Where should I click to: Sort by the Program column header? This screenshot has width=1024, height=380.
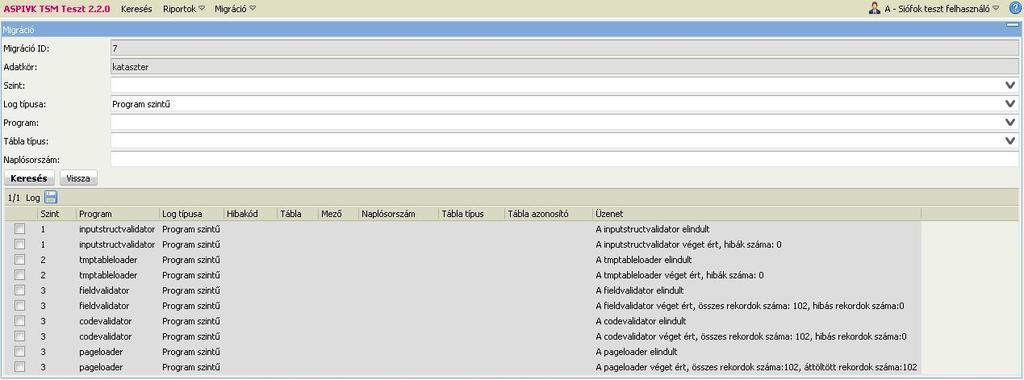pyautogui.click(x=118, y=214)
